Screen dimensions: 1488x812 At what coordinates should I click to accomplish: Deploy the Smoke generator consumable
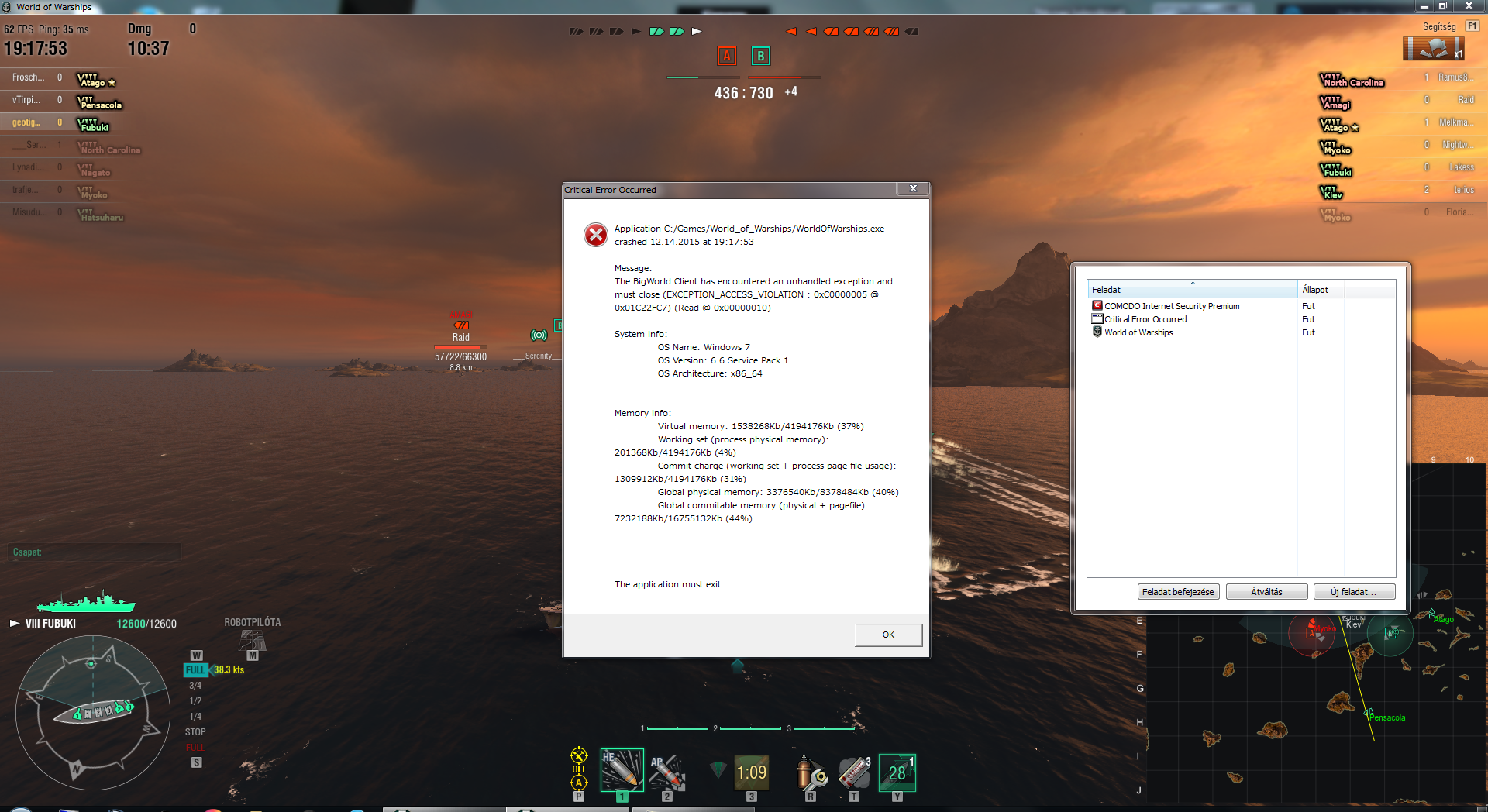tap(854, 772)
